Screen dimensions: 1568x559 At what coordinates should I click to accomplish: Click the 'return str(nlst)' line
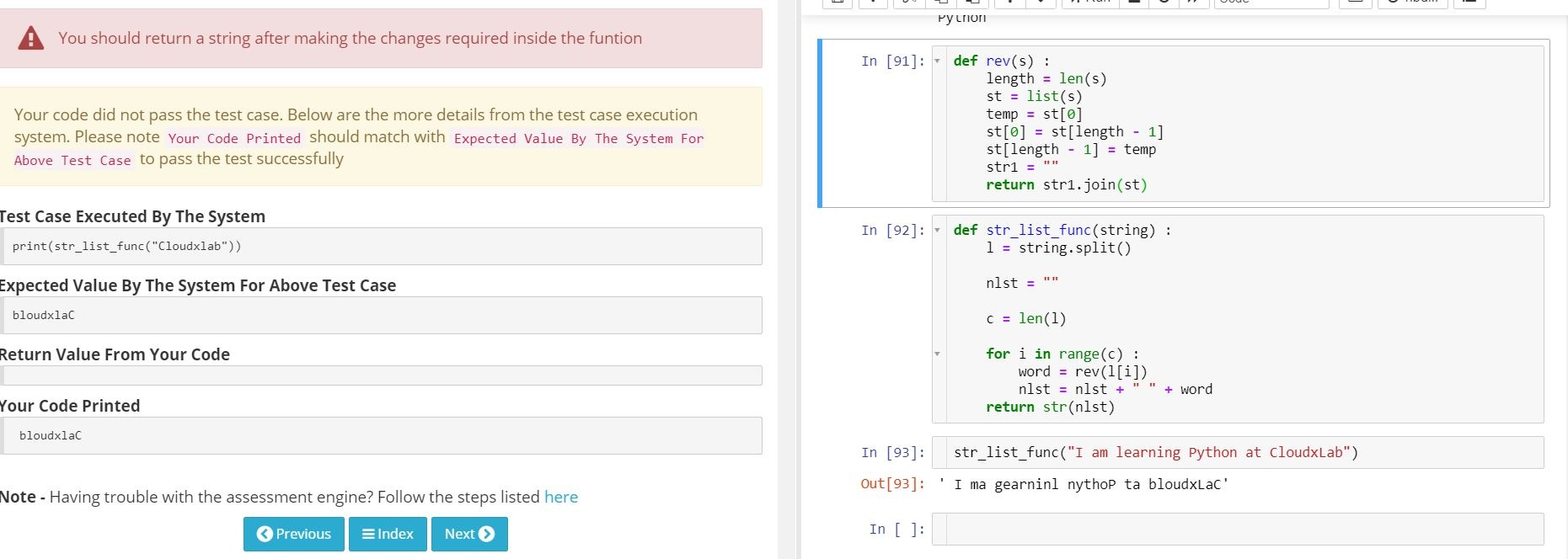[x=1050, y=407]
